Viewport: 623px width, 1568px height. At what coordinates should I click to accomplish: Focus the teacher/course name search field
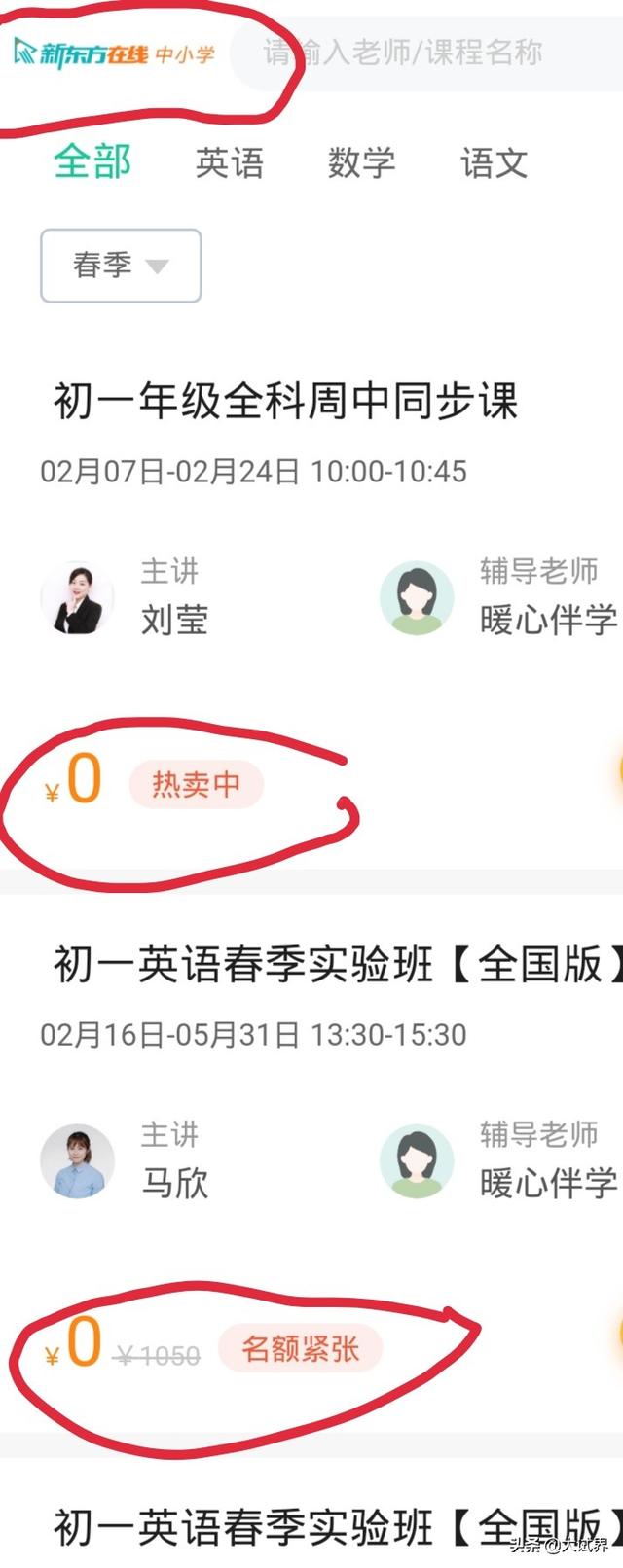point(426,53)
